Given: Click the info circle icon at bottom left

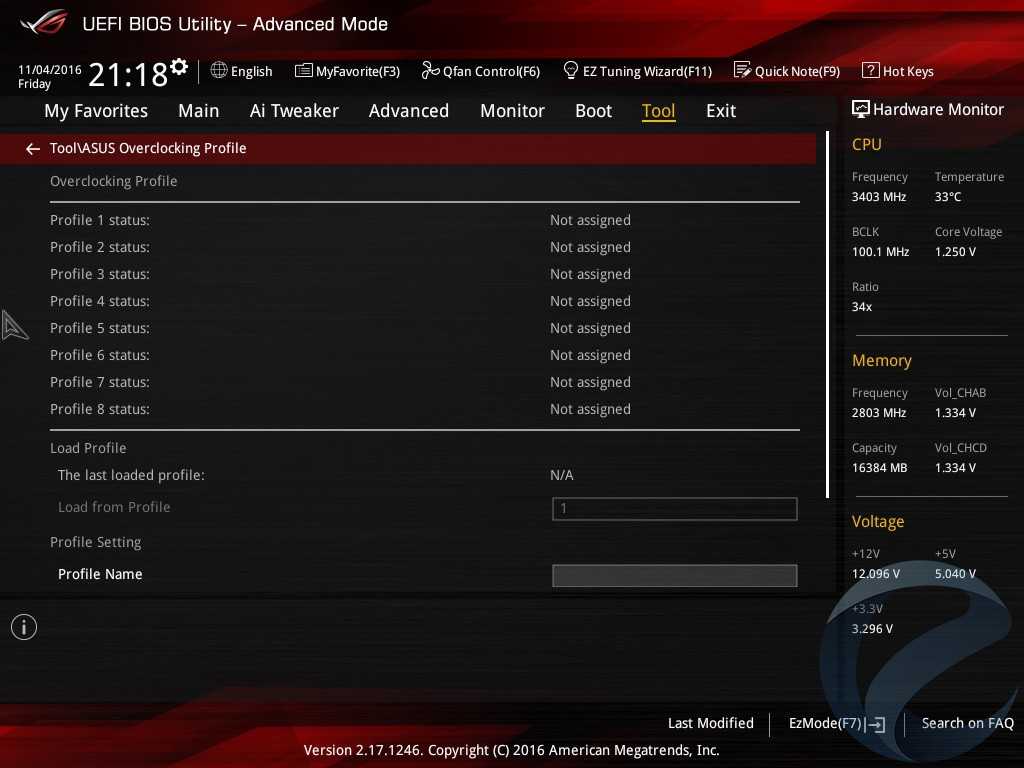Looking at the screenshot, I should [x=24, y=627].
